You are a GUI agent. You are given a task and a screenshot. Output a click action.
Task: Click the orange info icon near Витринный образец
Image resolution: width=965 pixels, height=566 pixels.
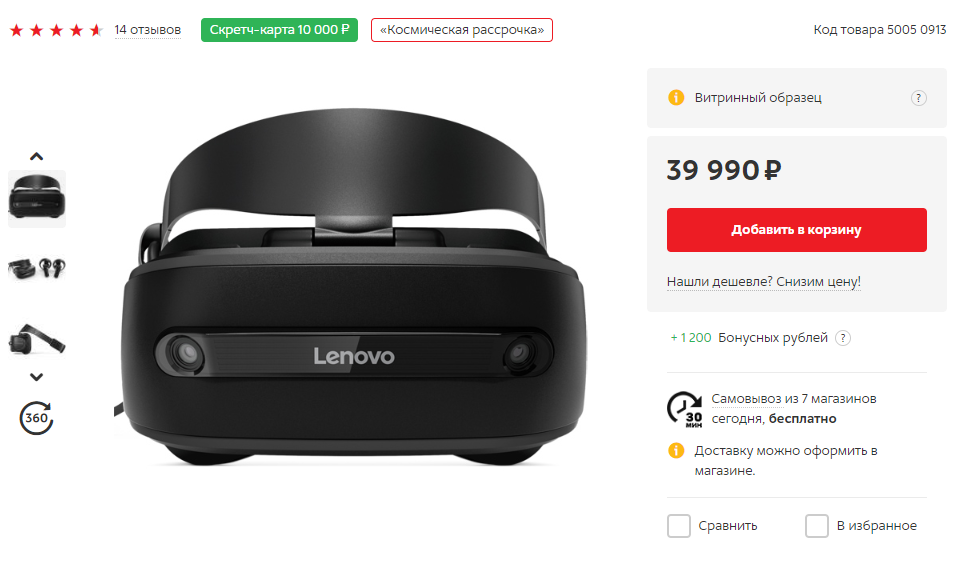676,98
